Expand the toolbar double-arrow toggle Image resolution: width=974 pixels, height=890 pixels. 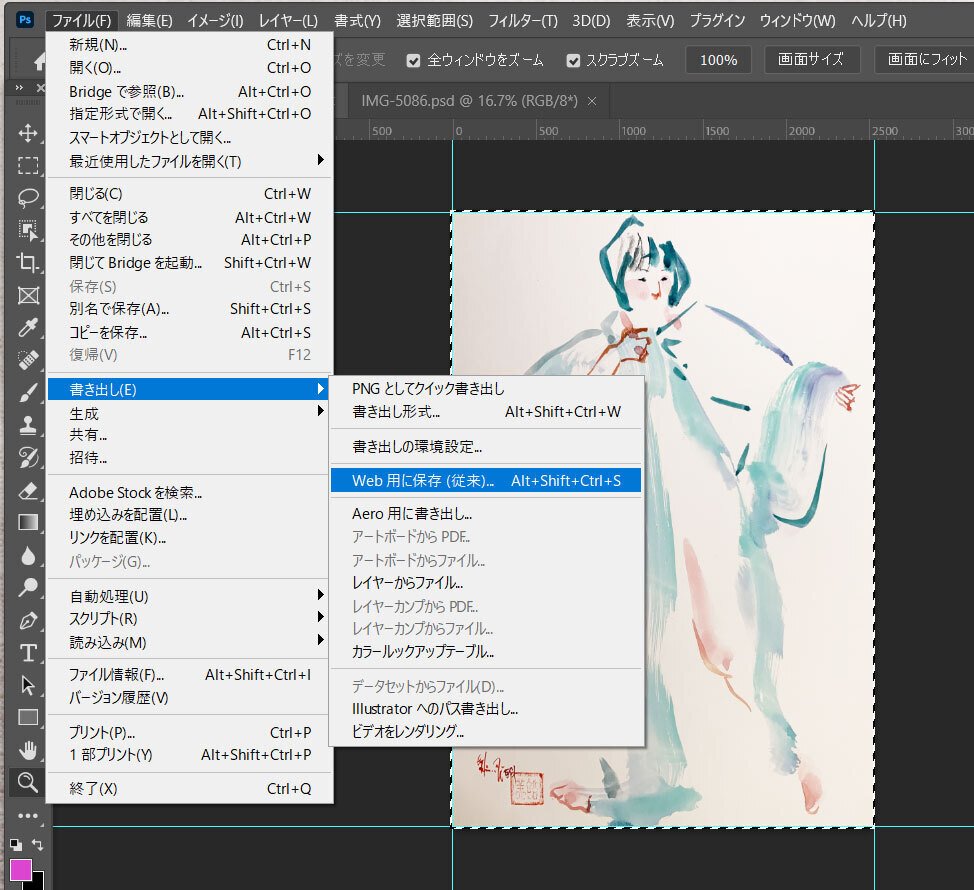[x=19, y=88]
